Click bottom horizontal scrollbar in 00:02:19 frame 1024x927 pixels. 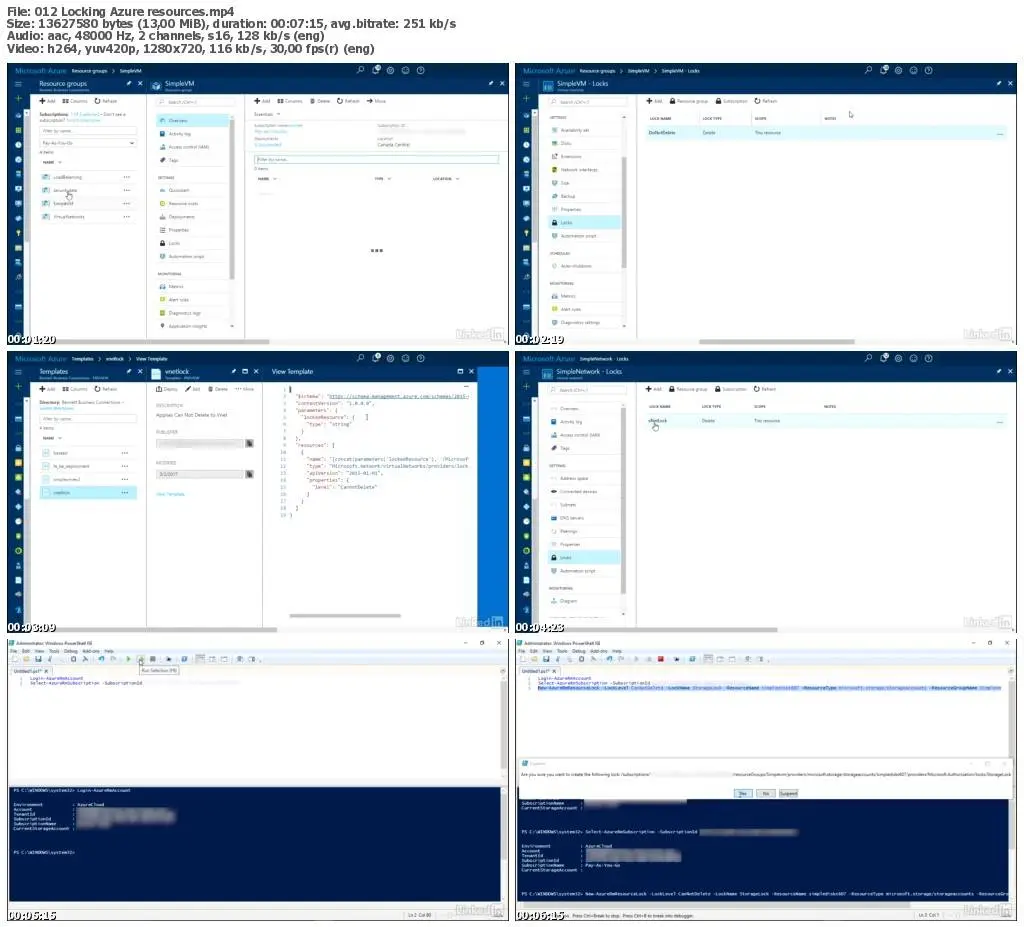click(776, 341)
